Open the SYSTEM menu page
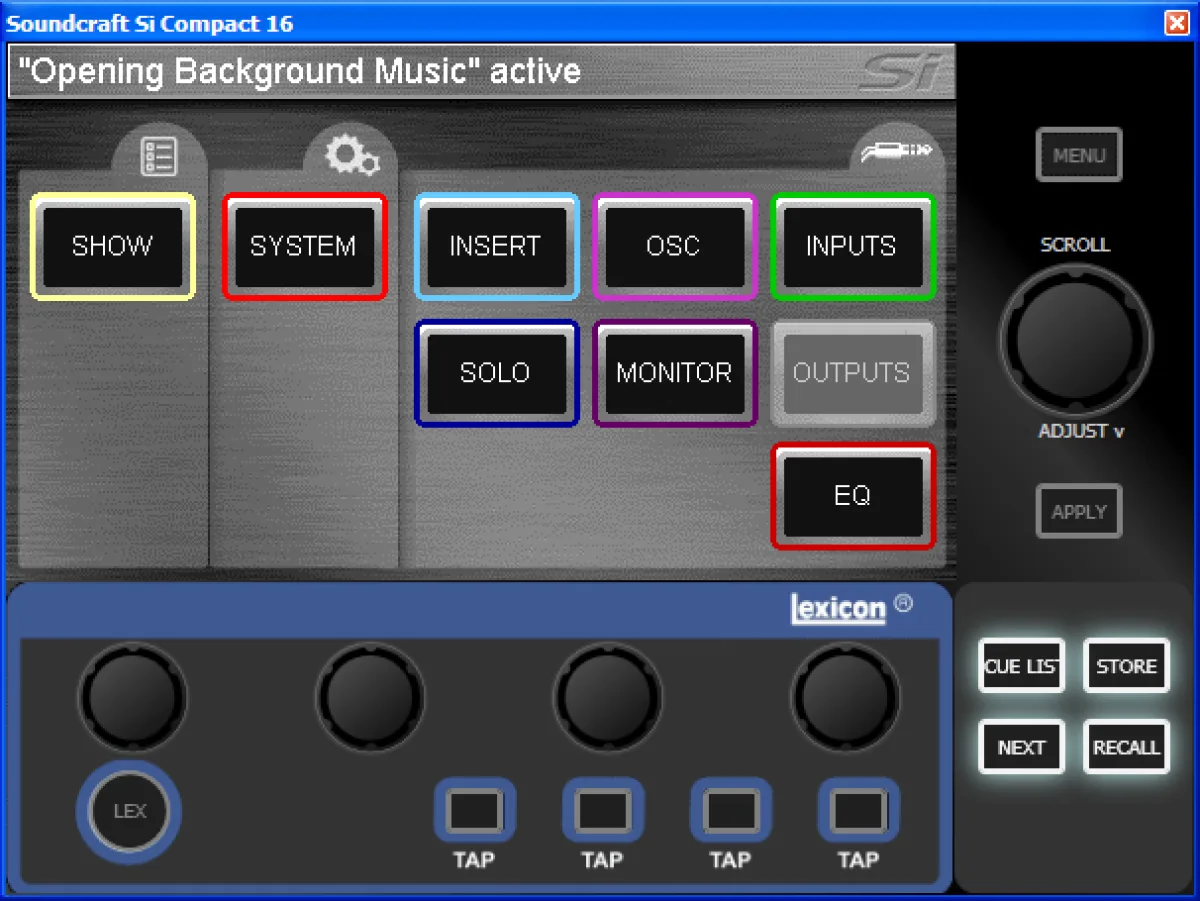Screen dimensions: 1200x901 pos(303,246)
